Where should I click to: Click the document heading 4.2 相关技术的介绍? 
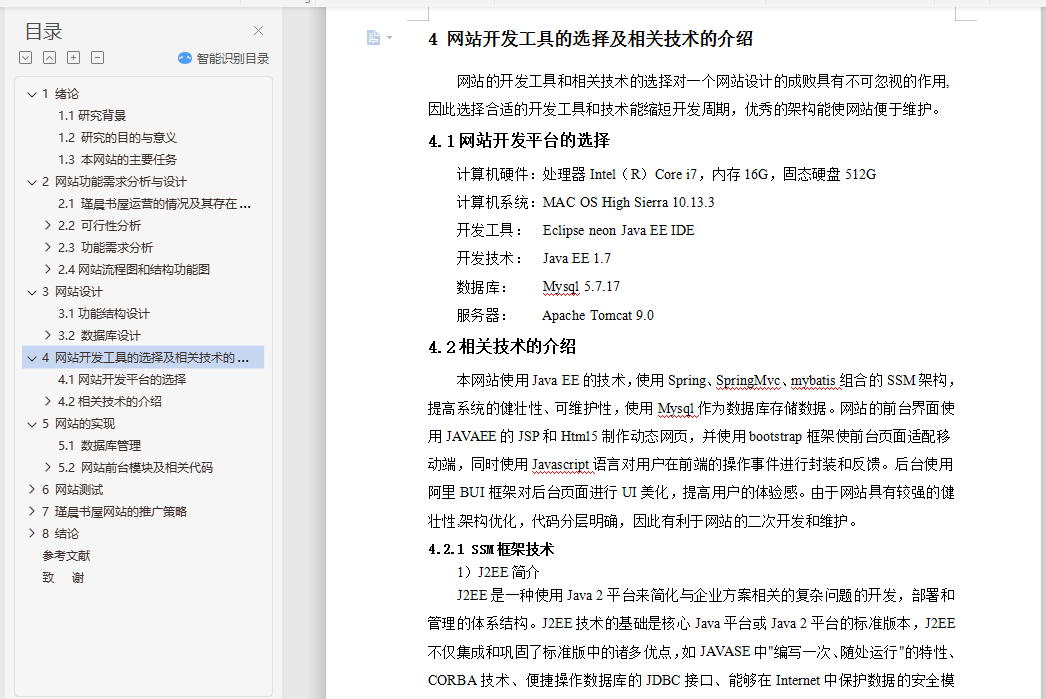coord(502,347)
